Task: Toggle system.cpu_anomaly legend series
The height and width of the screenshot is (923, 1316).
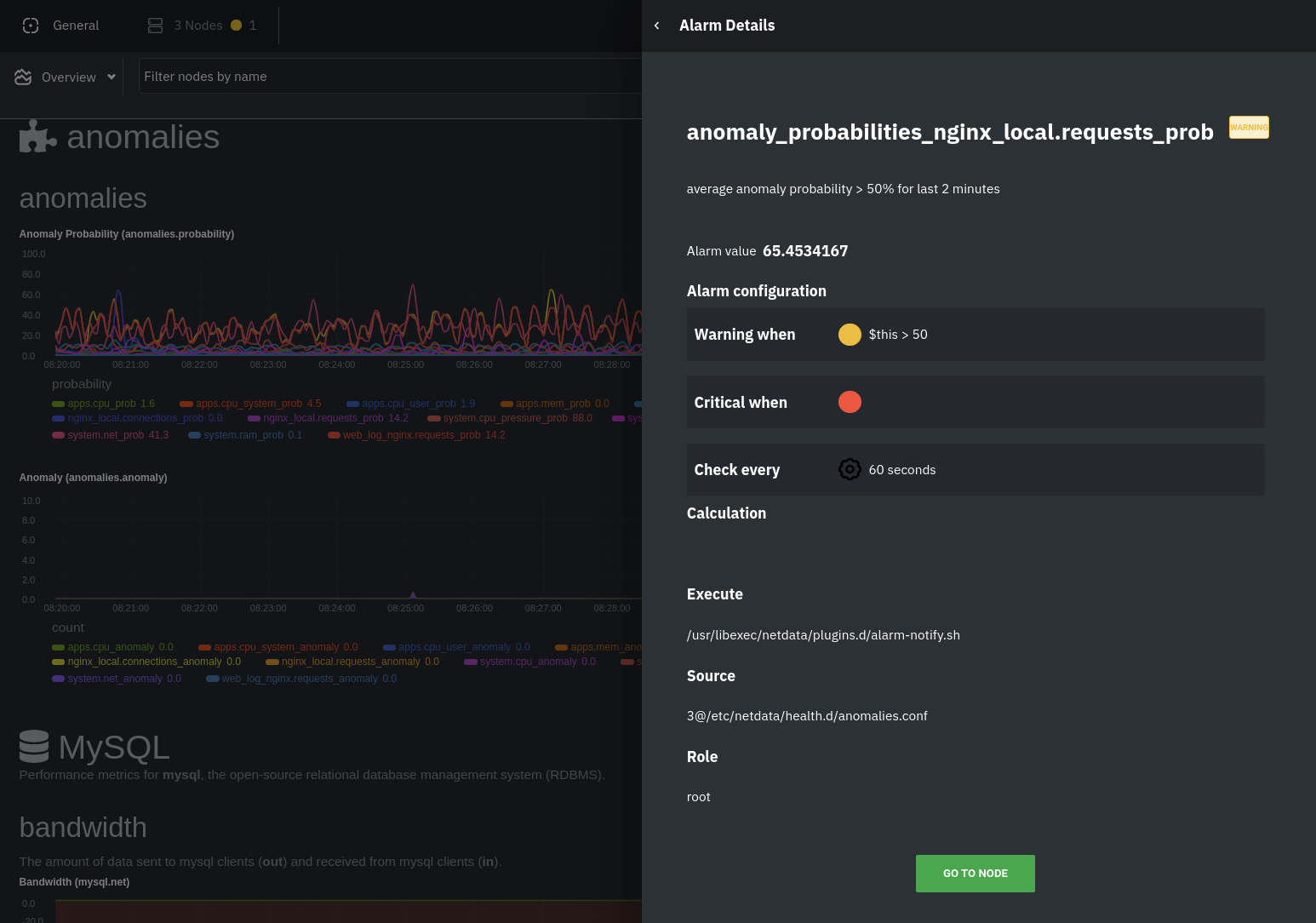Action: 529,662
